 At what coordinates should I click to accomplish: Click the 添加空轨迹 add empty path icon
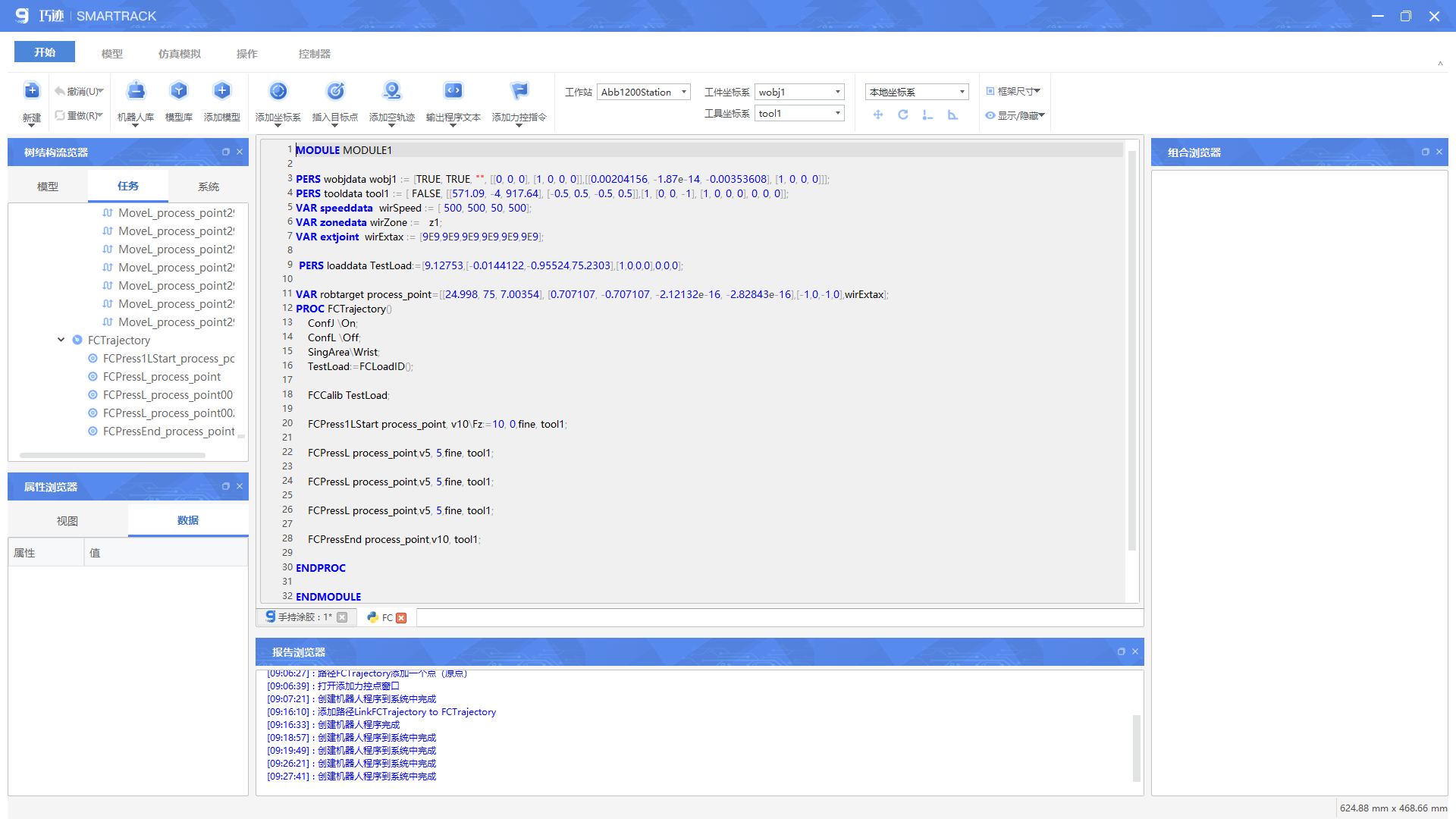click(392, 92)
